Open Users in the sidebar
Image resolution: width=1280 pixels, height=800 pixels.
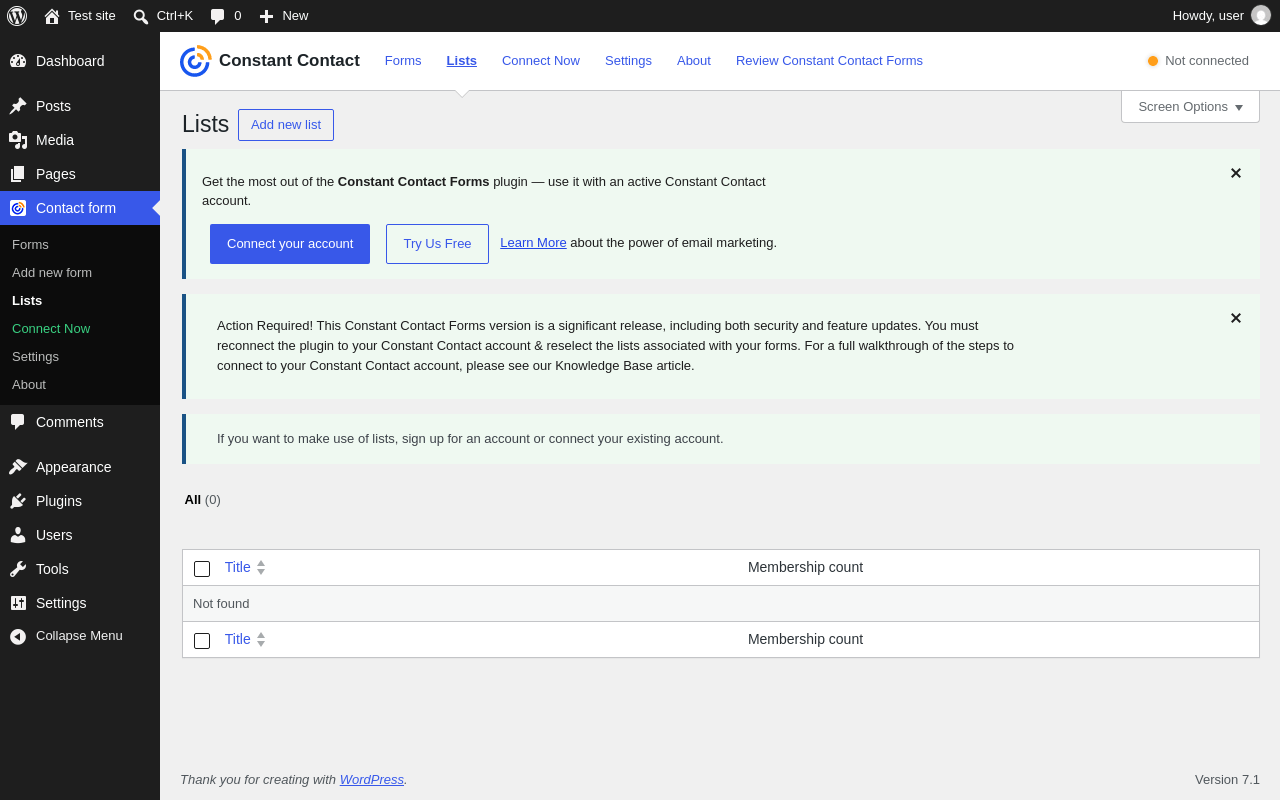click(x=80, y=535)
